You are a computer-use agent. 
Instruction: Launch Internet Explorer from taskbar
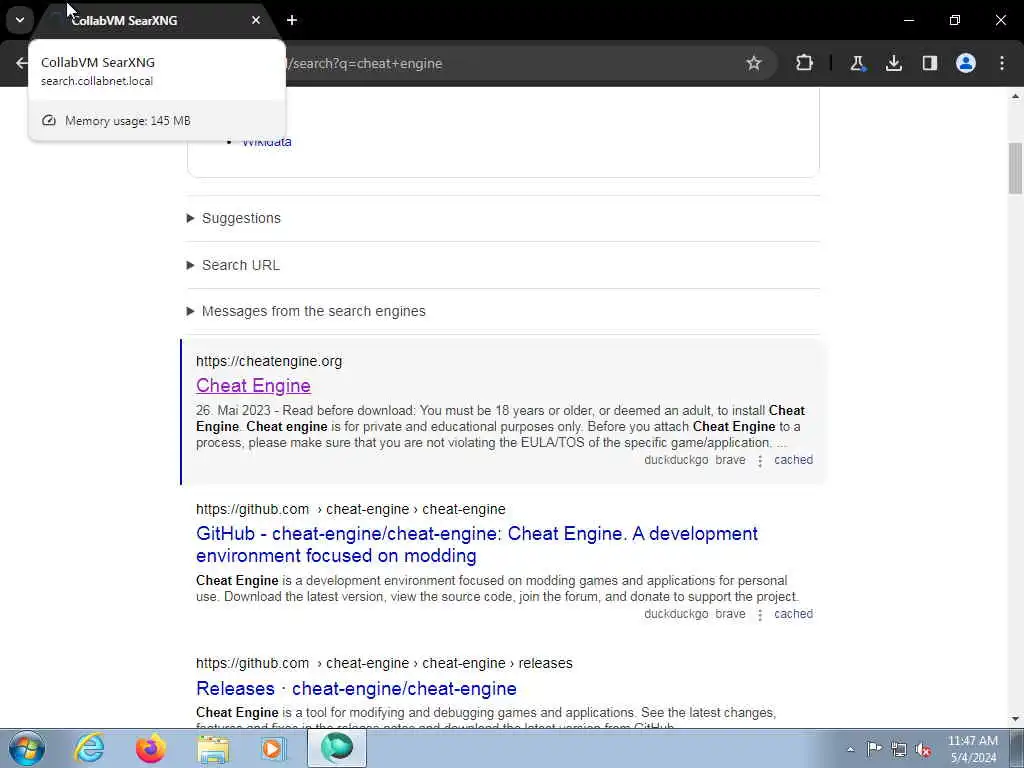89,748
